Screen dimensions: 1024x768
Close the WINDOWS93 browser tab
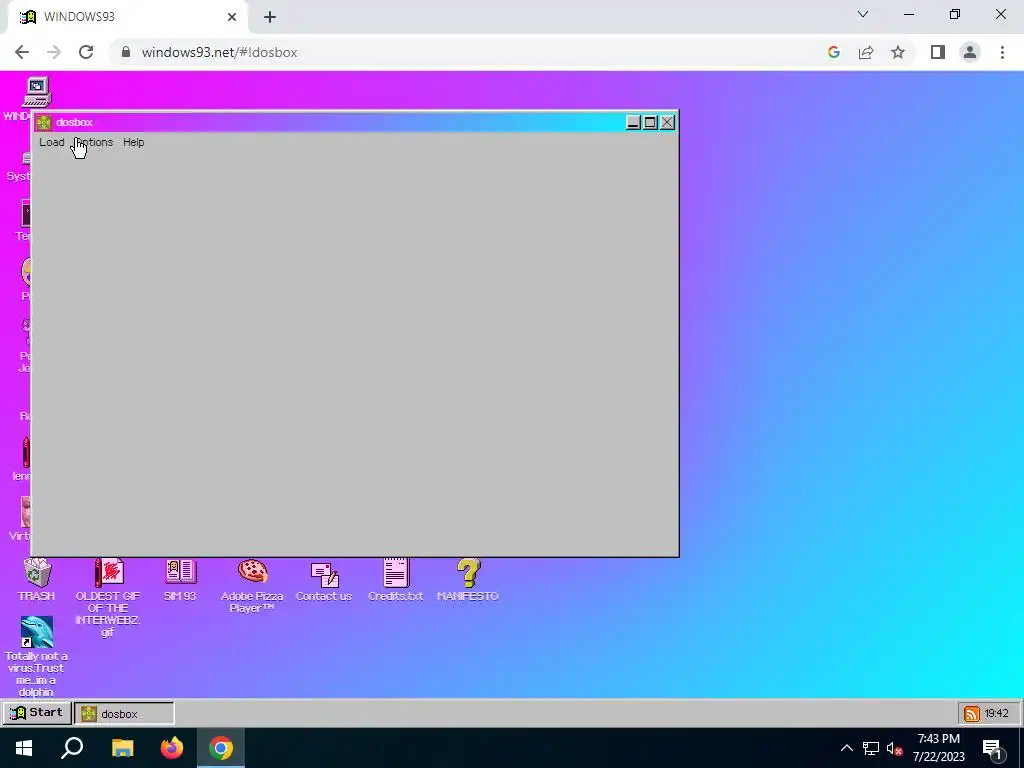pyautogui.click(x=232, y=17)
